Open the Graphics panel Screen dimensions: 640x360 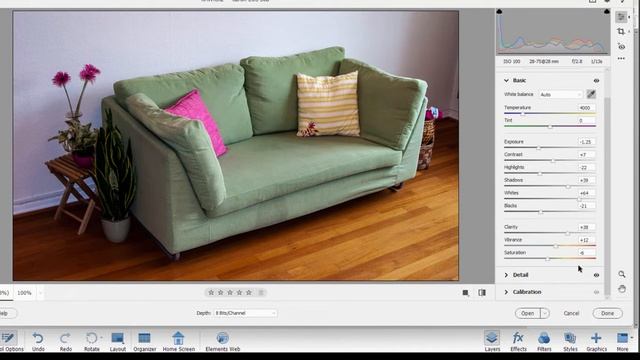pyautogui.click(x=596, y=341)
